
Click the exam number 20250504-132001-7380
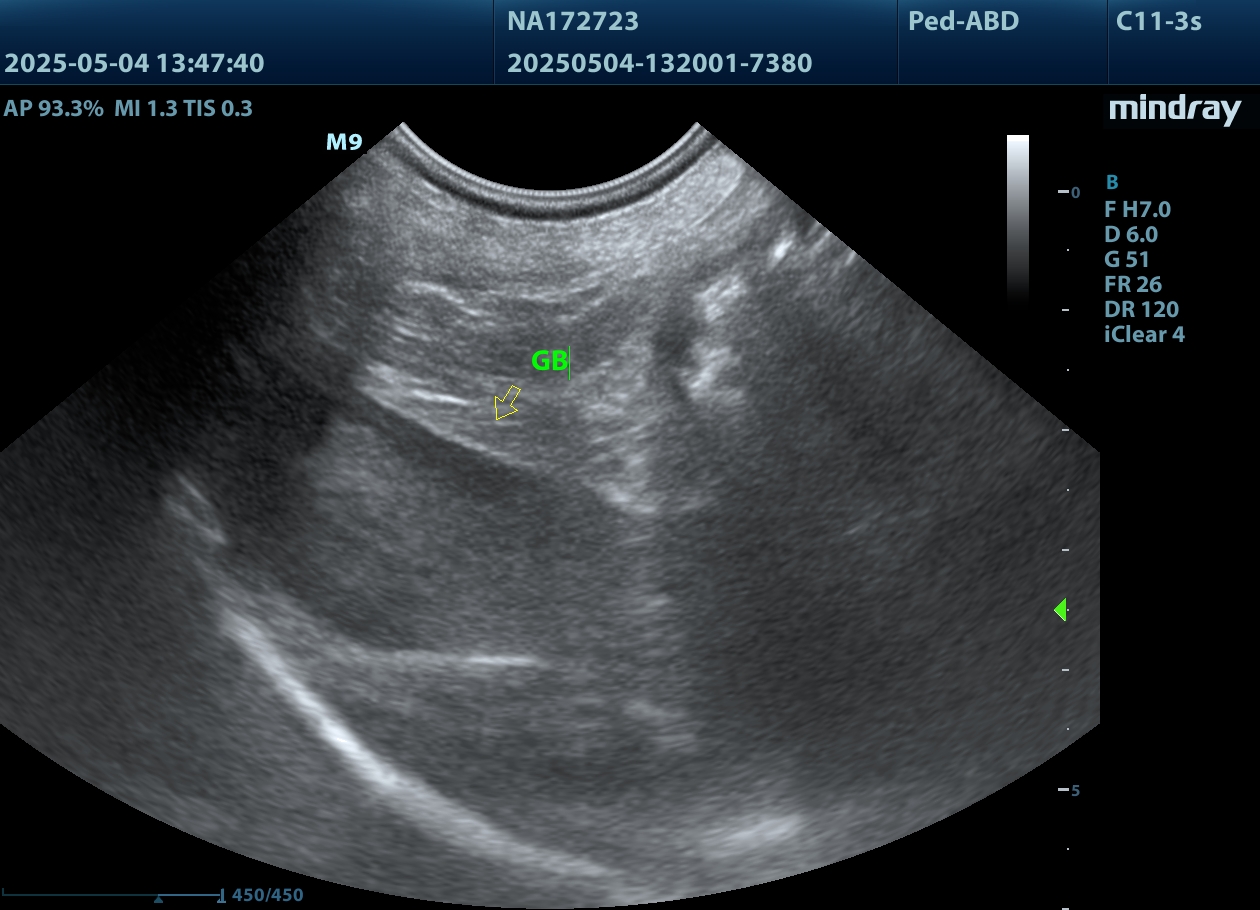659,64
